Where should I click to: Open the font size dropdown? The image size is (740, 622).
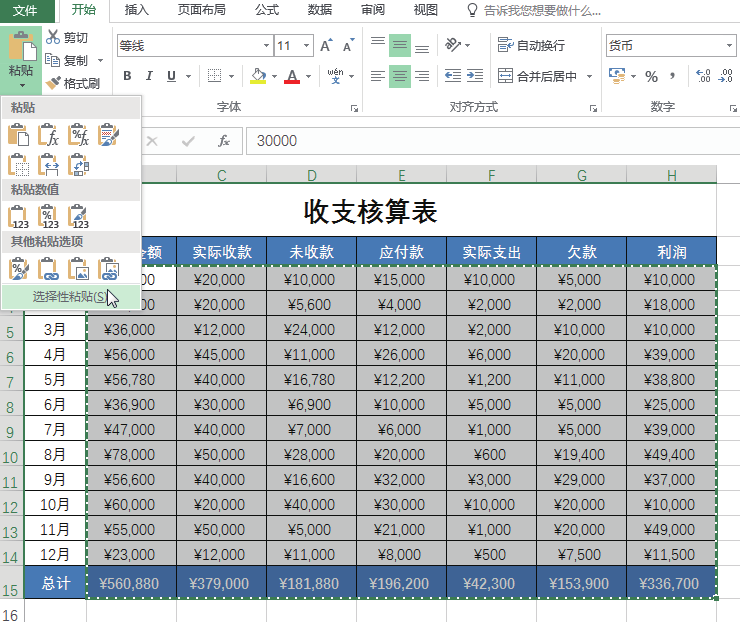coord(308,46)
